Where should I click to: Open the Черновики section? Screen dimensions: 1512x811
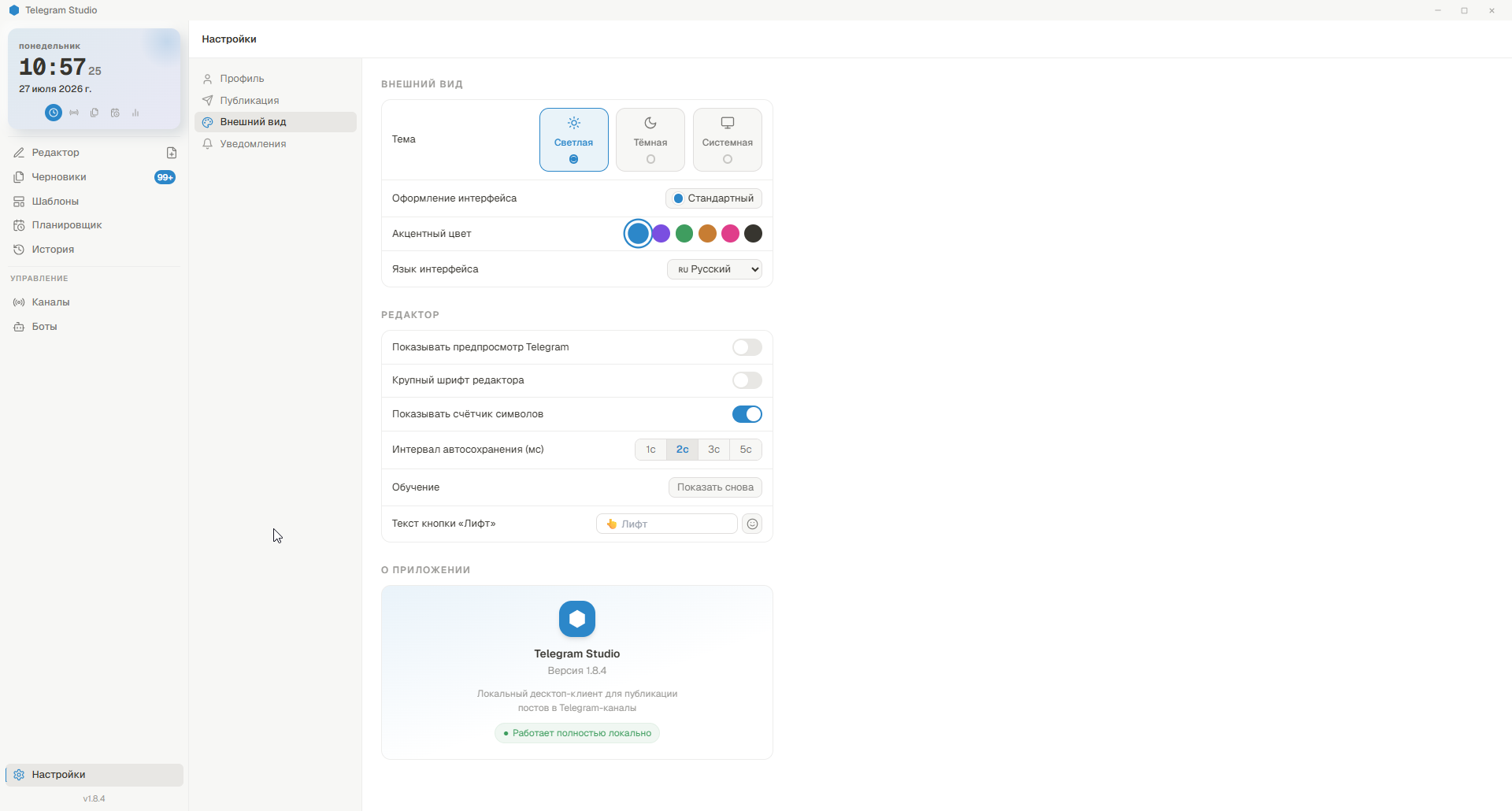point(94,177)
